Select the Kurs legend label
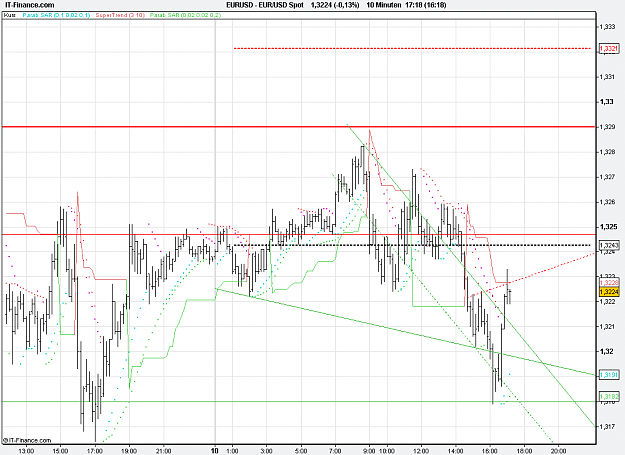Screen dimensions: 625x455 10,15
